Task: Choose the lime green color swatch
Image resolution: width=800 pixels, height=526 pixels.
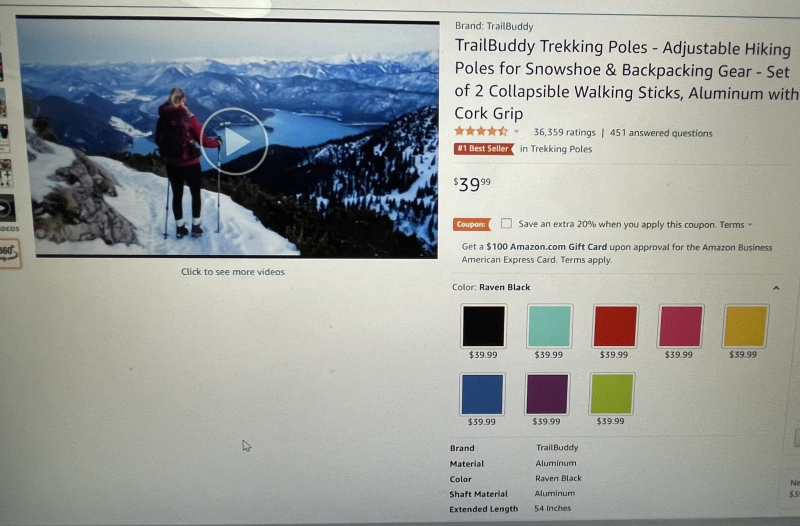Action: pos(611,393)
